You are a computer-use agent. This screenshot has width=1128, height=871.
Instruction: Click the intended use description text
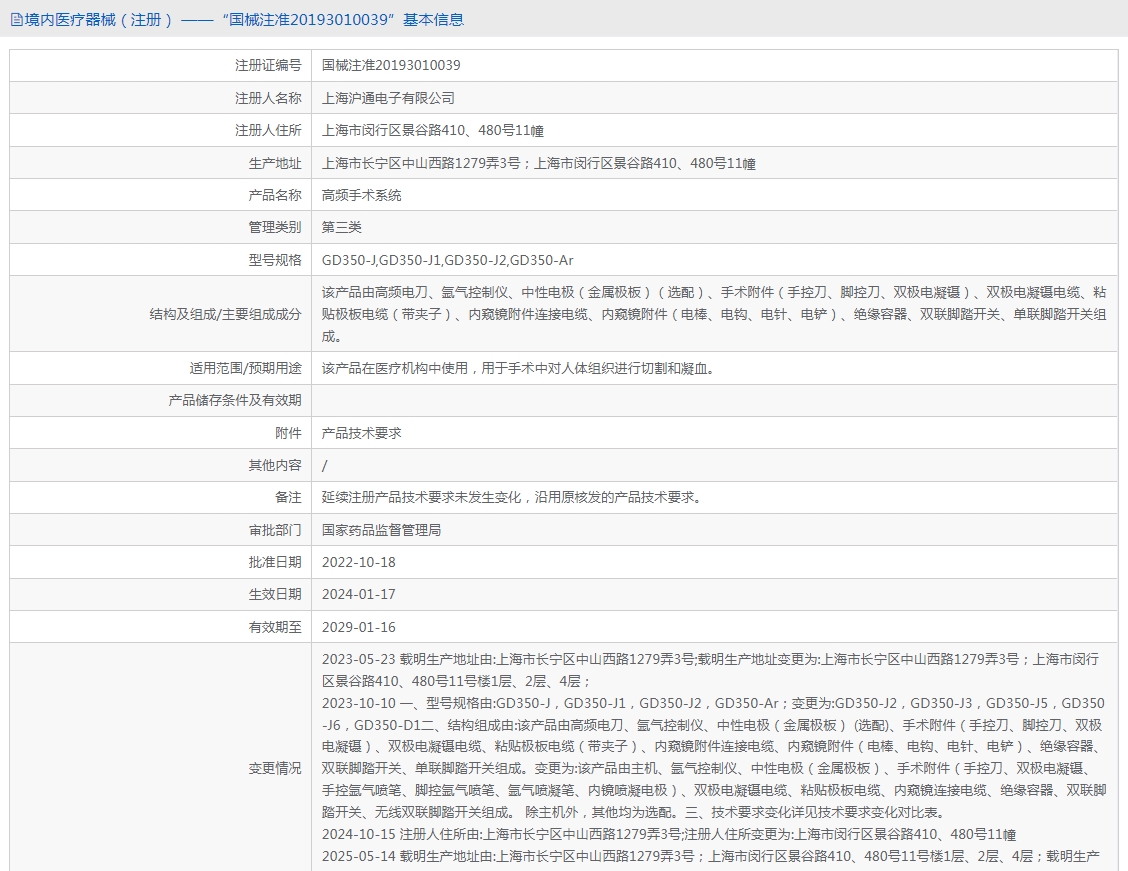518,368
